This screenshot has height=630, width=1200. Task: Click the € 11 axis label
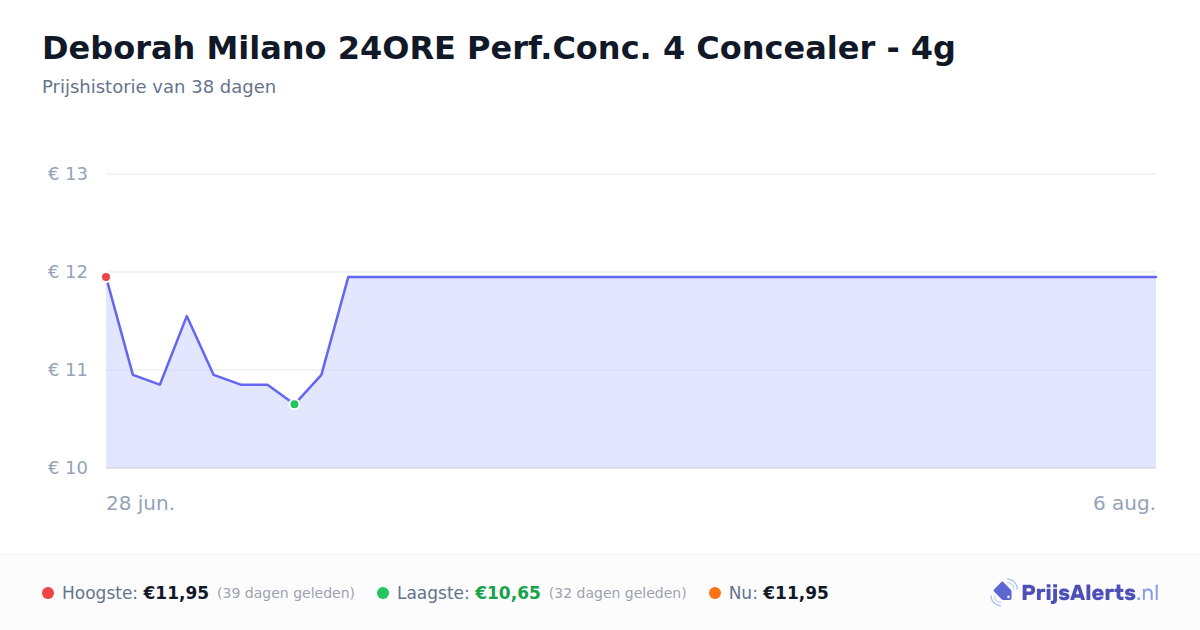coord(68,370)
